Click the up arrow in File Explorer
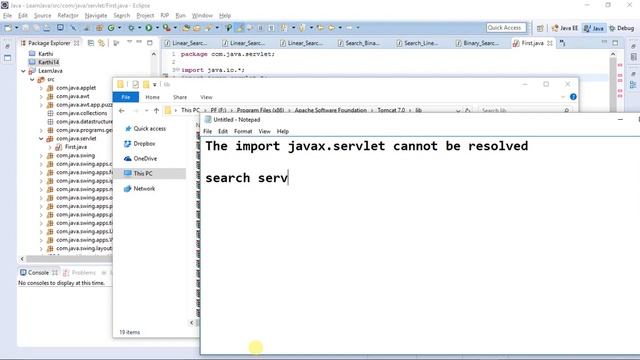 click(156, 111)
